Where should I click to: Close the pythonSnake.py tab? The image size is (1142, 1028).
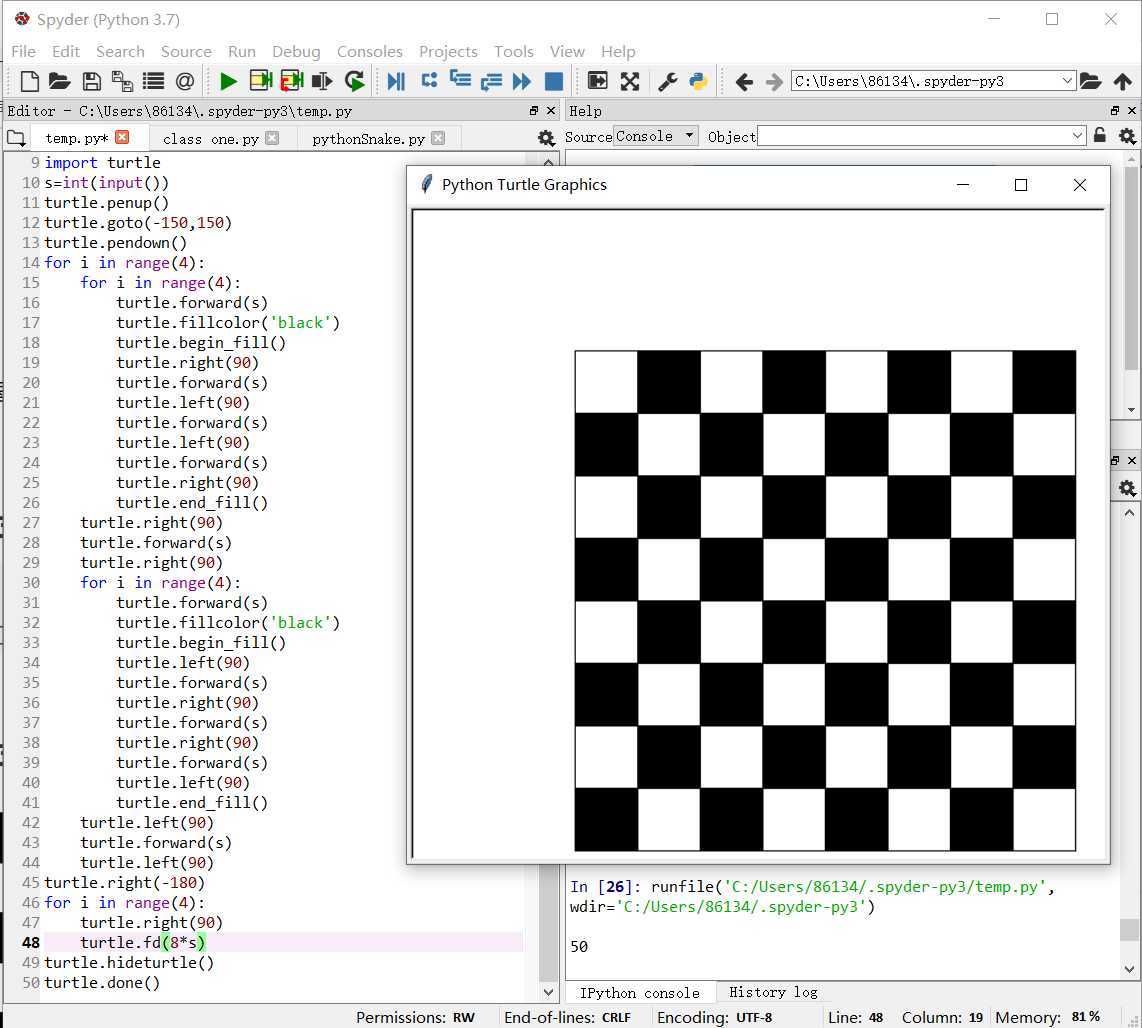tap(438, 138)
